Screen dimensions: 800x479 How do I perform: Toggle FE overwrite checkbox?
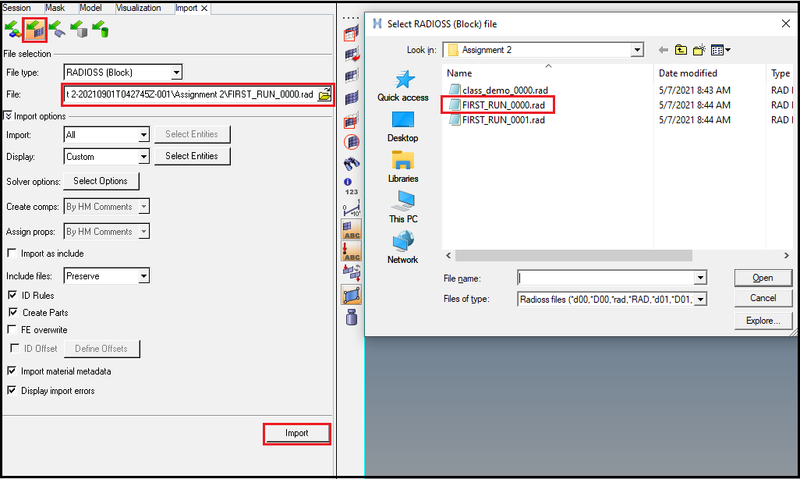11,329
